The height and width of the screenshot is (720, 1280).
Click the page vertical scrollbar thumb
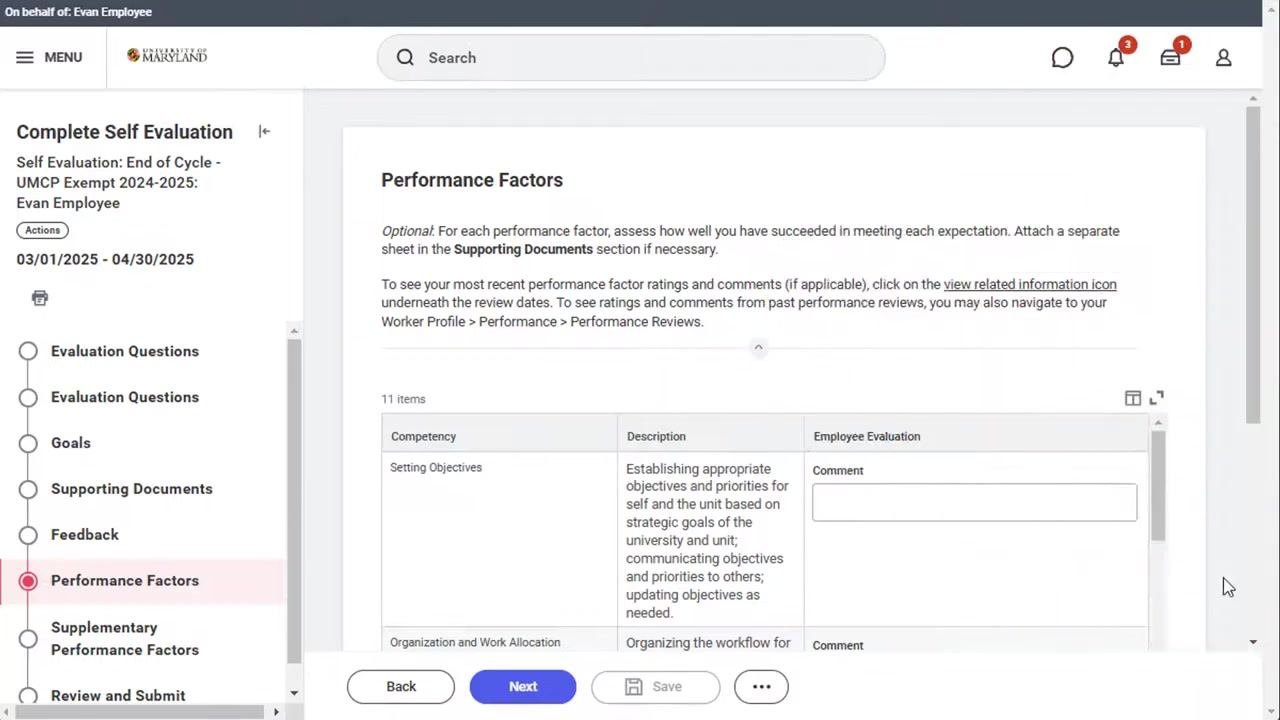pyautogui.click(x=1253, y=265)
